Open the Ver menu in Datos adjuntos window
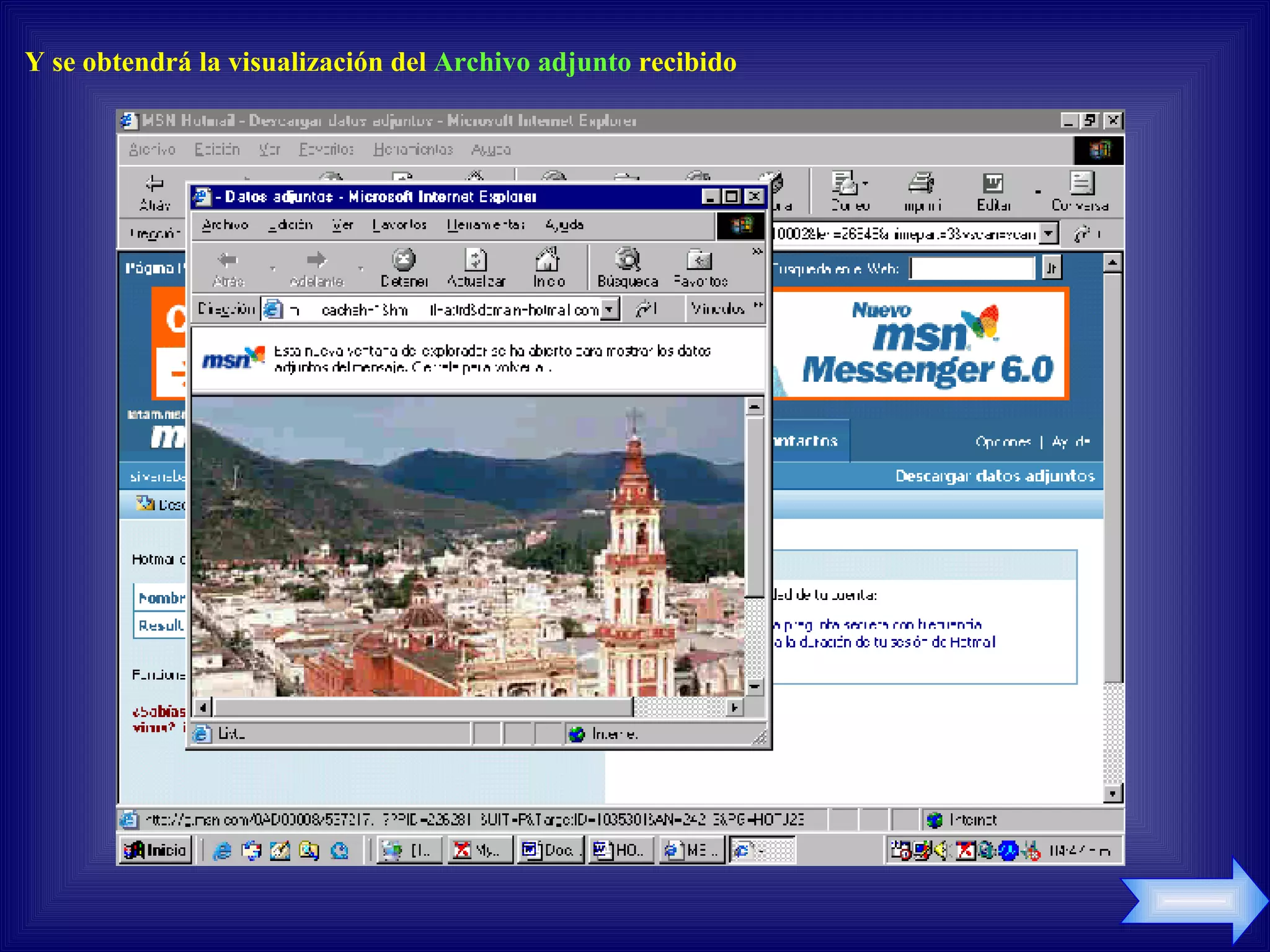The width and height of the screenshot is (1270, 952). [x=342, y=225]
